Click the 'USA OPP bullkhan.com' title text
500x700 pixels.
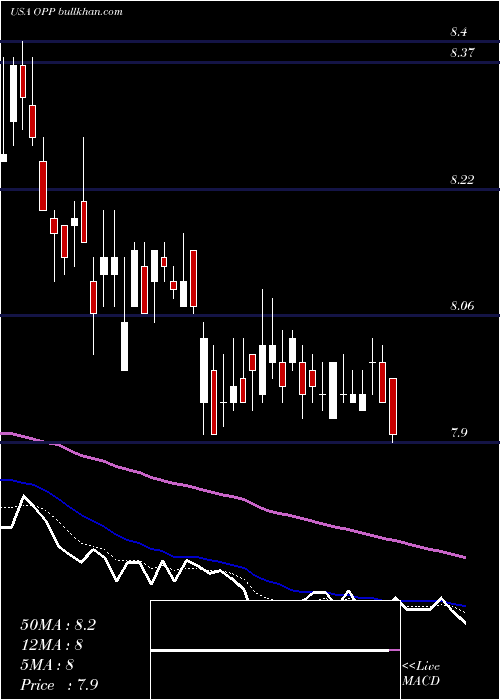click(x=66, y=11)
